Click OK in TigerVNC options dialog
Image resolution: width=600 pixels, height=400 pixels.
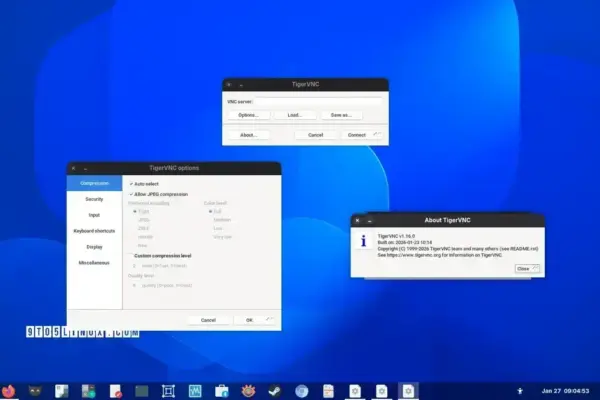[254, 320]
